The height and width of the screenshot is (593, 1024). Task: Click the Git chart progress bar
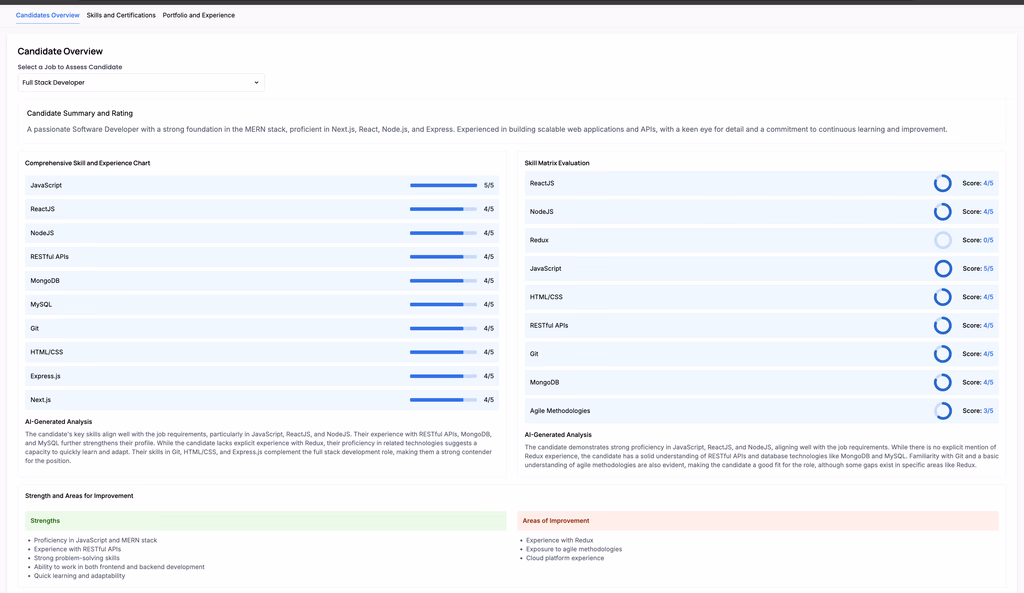443,329
